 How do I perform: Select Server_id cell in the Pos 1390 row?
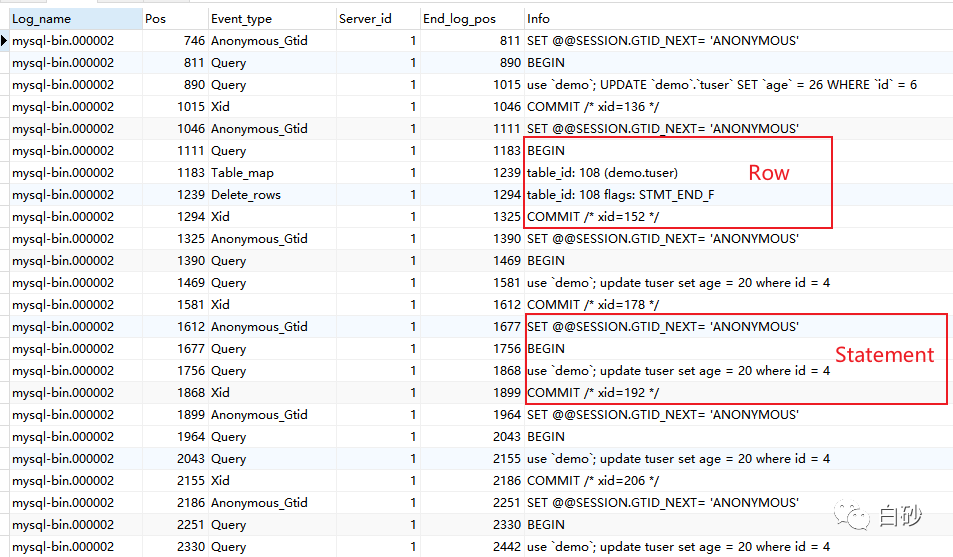point(377,261)
